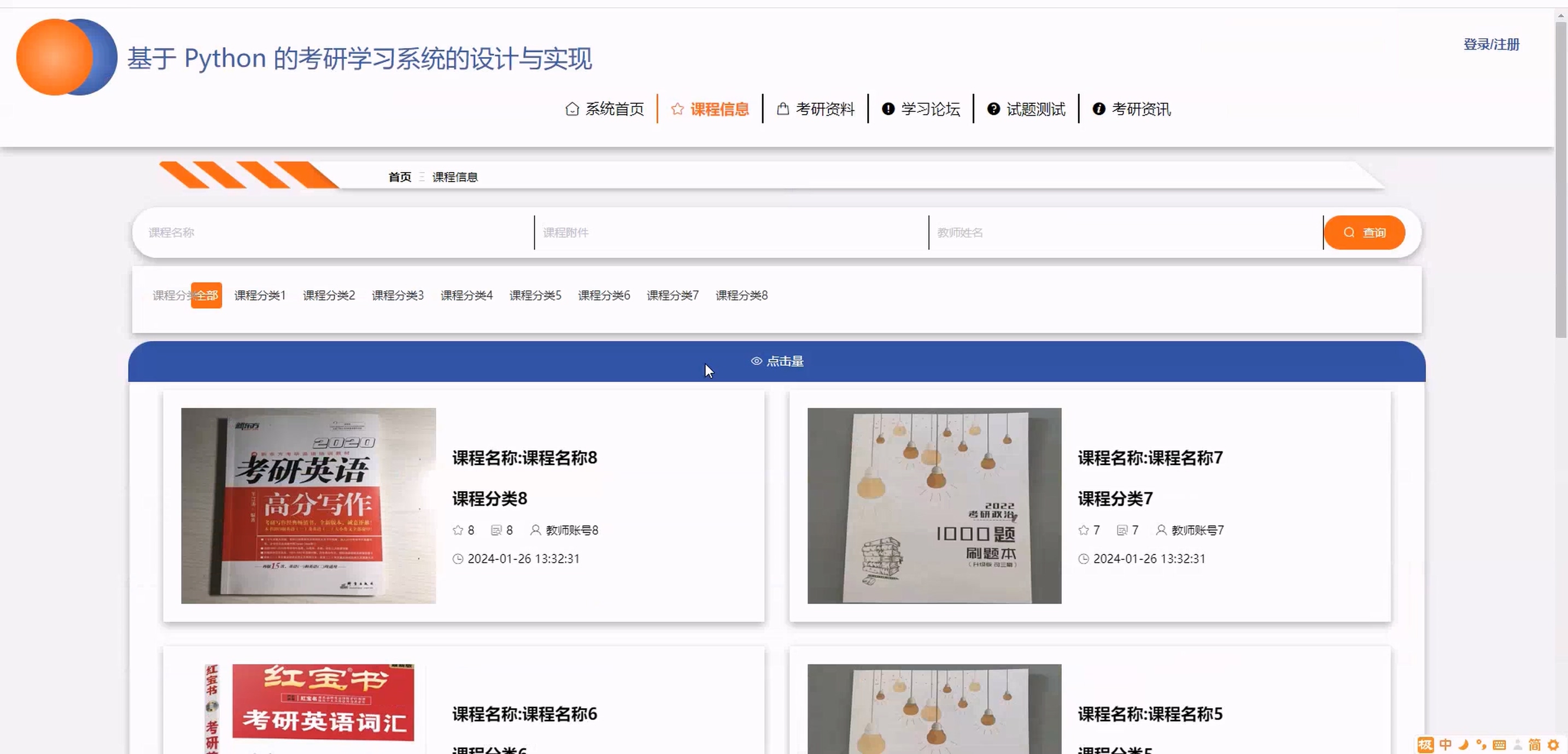Viewport: 1568px width, 754px height.
Task: Click the site title 基于 Python 的考研学习系统
Action: coord(359,58)
